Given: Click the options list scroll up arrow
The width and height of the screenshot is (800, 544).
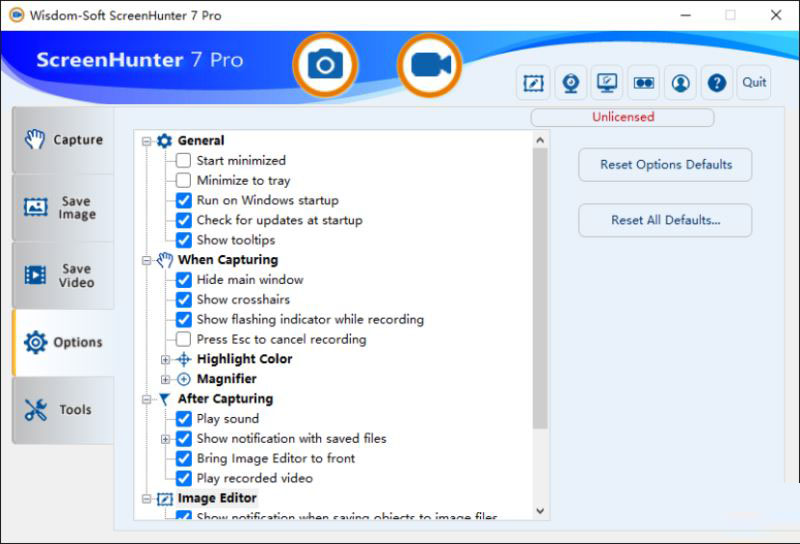Looking at the screenshot, I should point(540,140).
